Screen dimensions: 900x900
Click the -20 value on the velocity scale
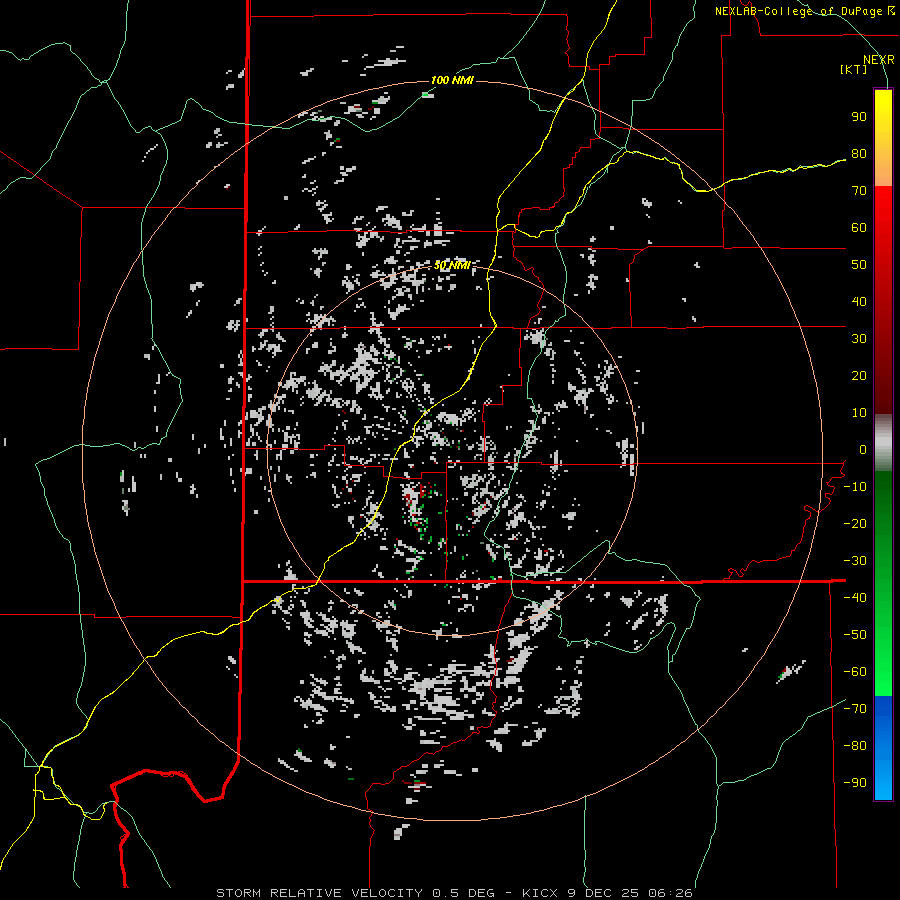point(855,523)
